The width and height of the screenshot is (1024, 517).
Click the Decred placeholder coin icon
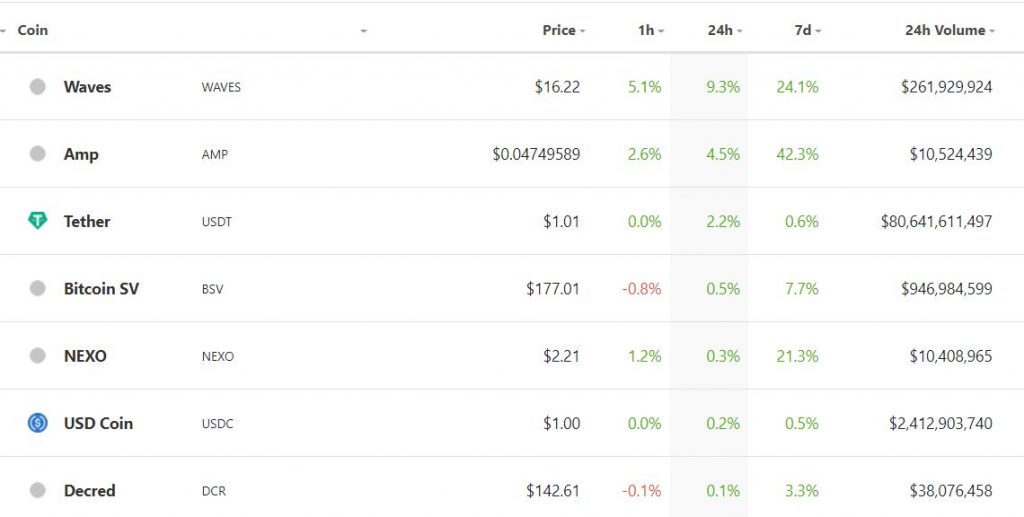(x=38, y=490)
